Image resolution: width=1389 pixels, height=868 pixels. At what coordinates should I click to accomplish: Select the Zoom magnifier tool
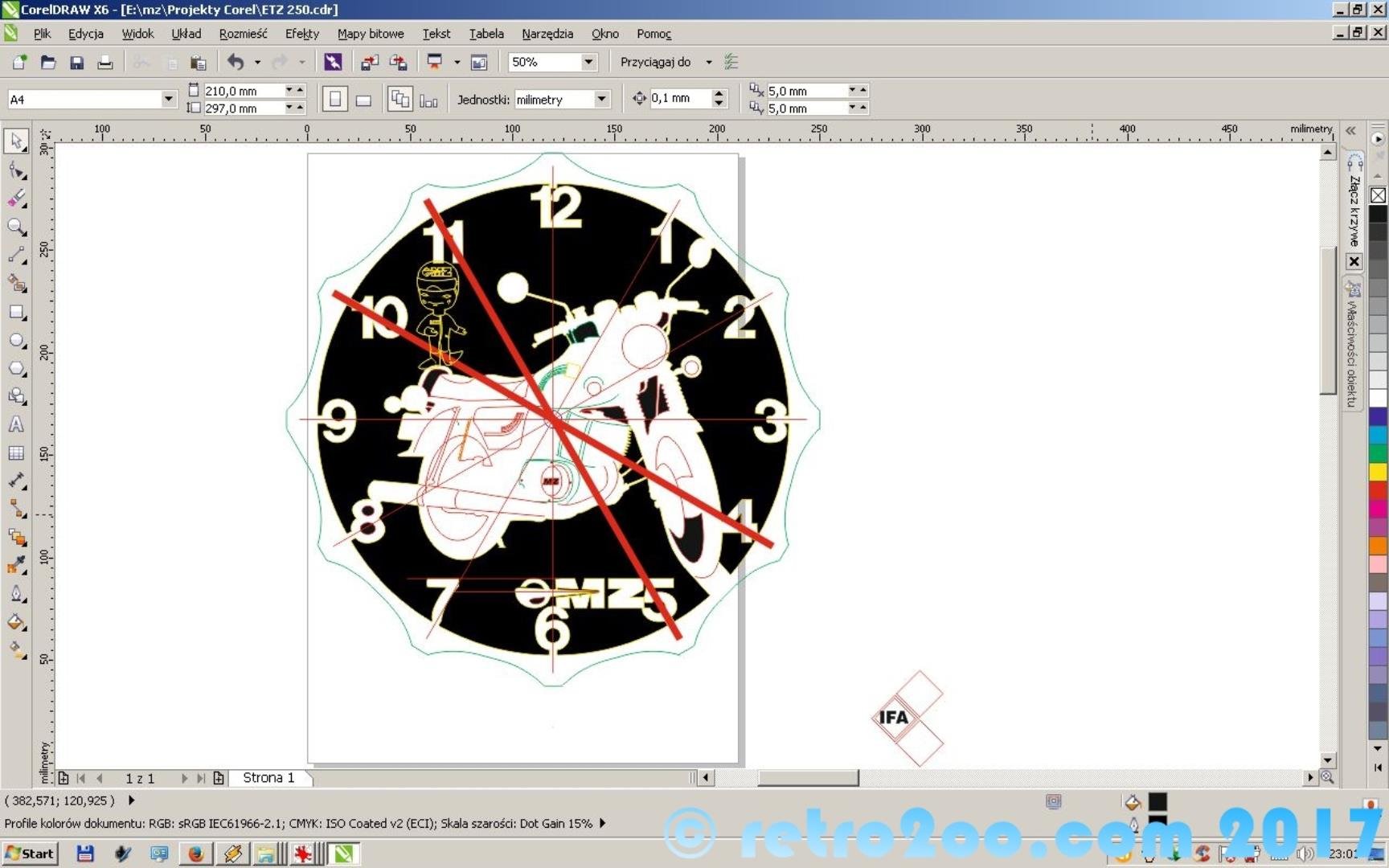(x=16, y=227)
